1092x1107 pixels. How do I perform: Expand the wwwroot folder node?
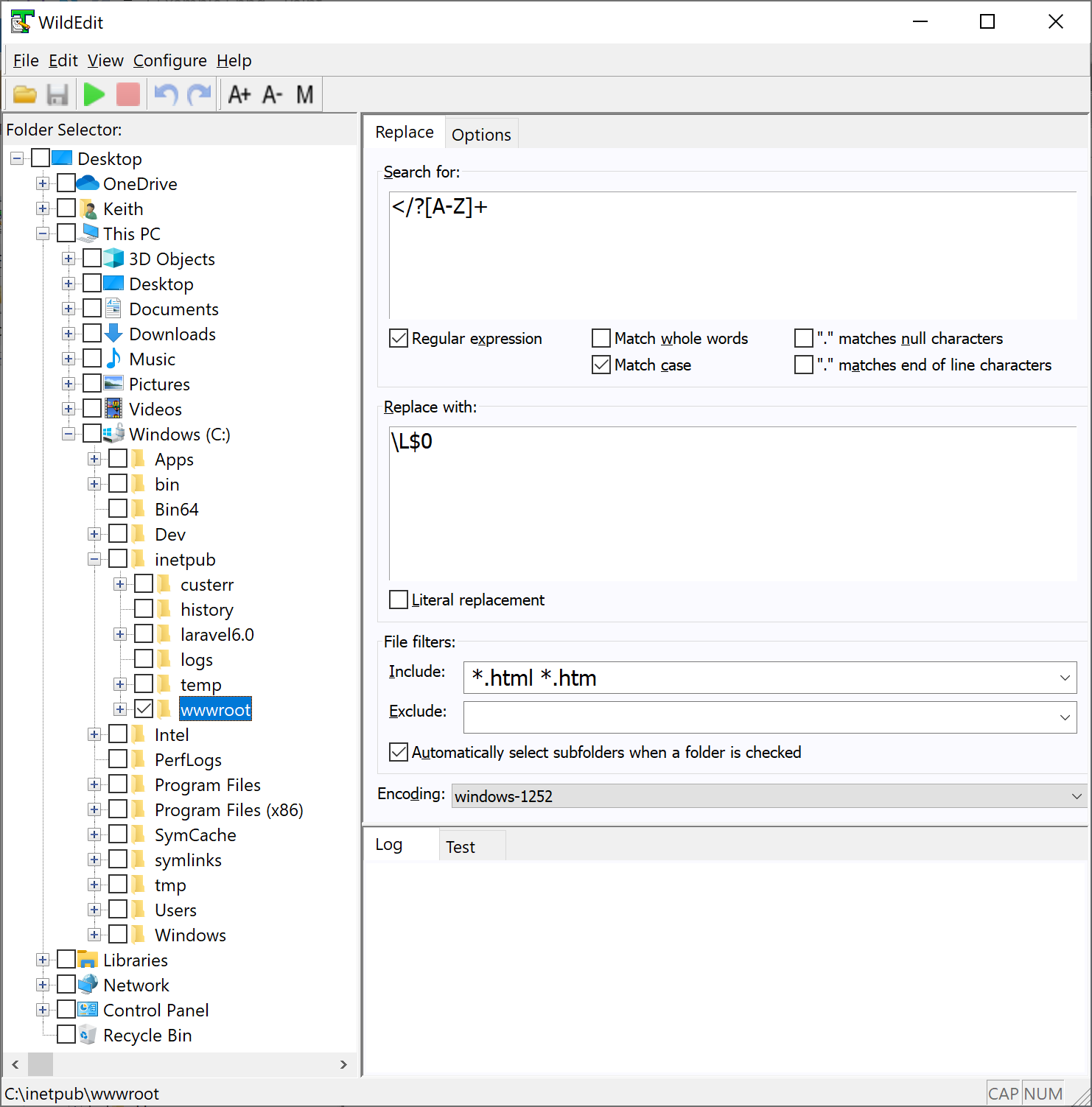pyautogui.click(x=120, y=709)
